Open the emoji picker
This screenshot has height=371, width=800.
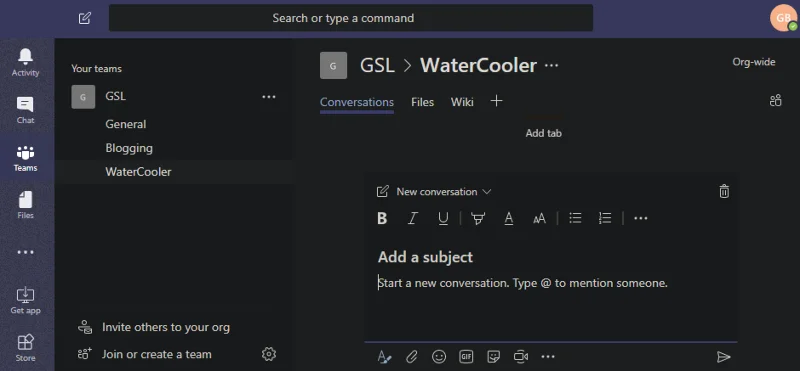[x=439, y=357]
